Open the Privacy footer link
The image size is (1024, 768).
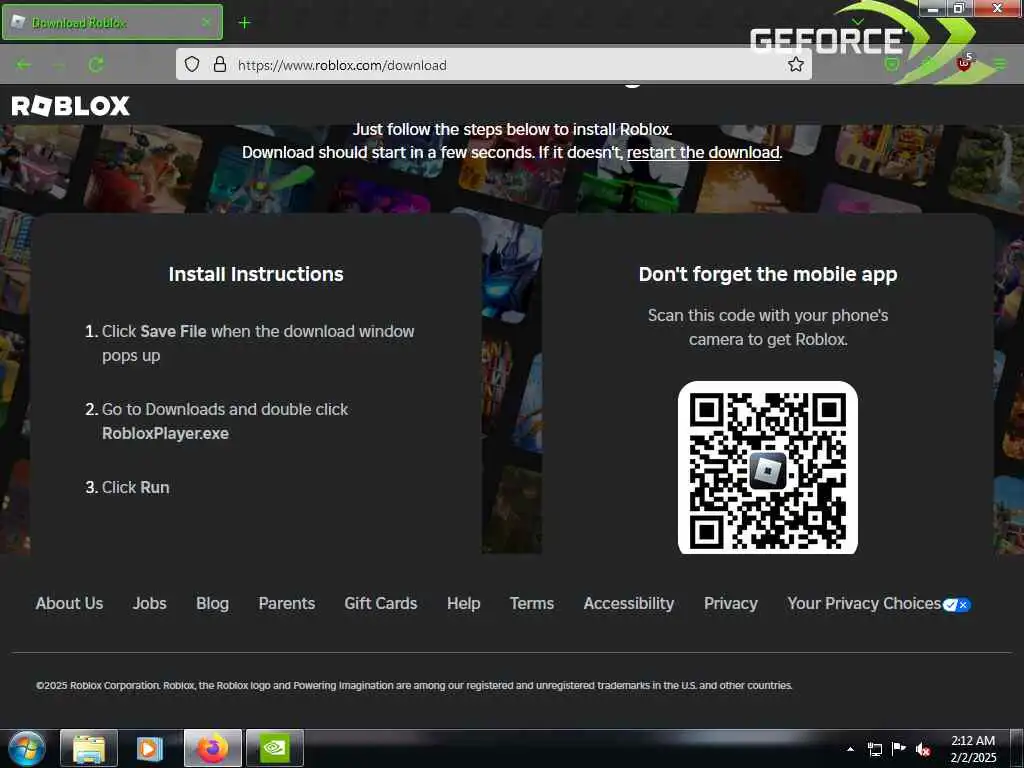coord(731,603)
